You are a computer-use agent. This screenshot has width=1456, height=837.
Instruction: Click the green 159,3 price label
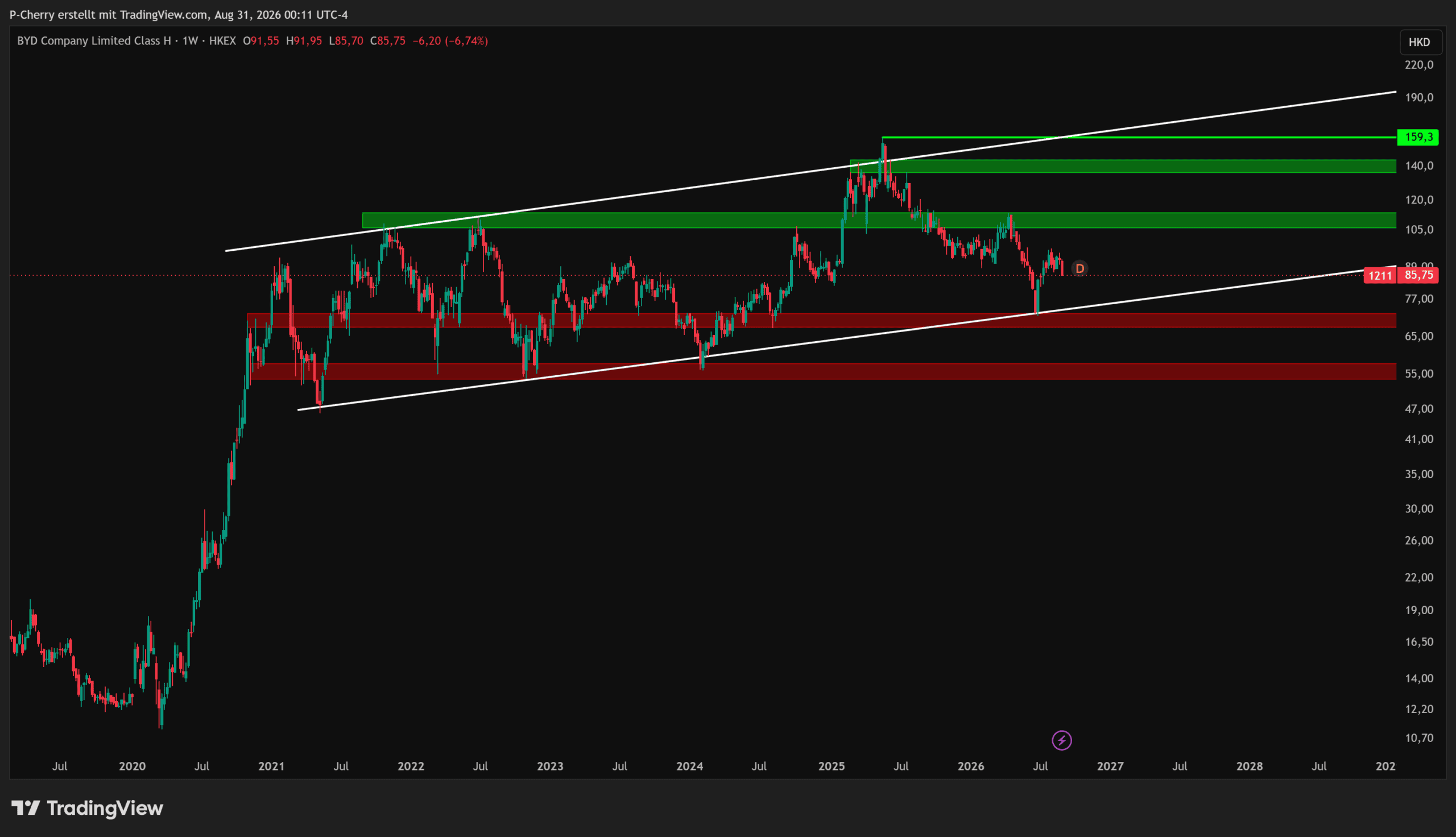point(1418,138)
